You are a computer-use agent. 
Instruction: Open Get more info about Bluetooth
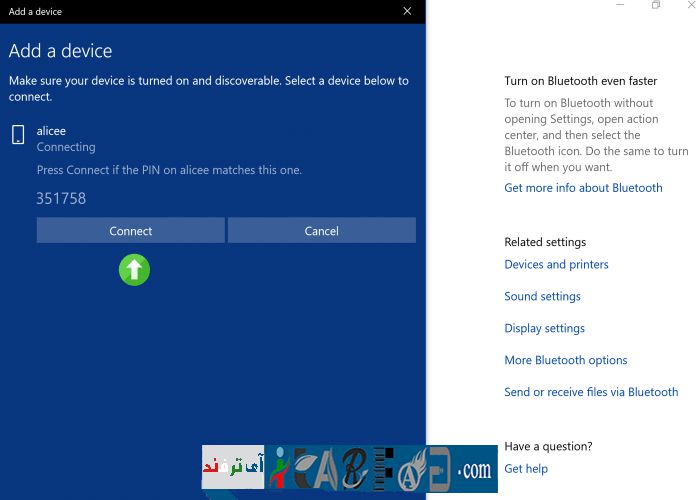click(583, 187)
